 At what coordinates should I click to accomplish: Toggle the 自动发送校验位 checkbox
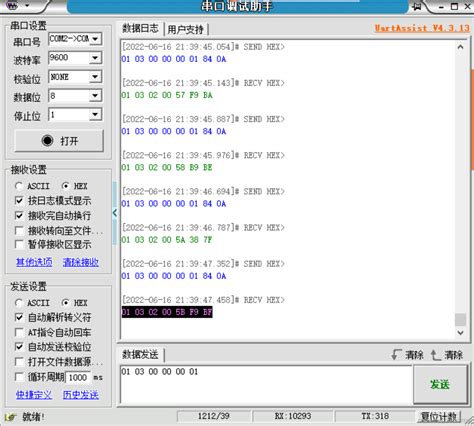click(19, 347)
